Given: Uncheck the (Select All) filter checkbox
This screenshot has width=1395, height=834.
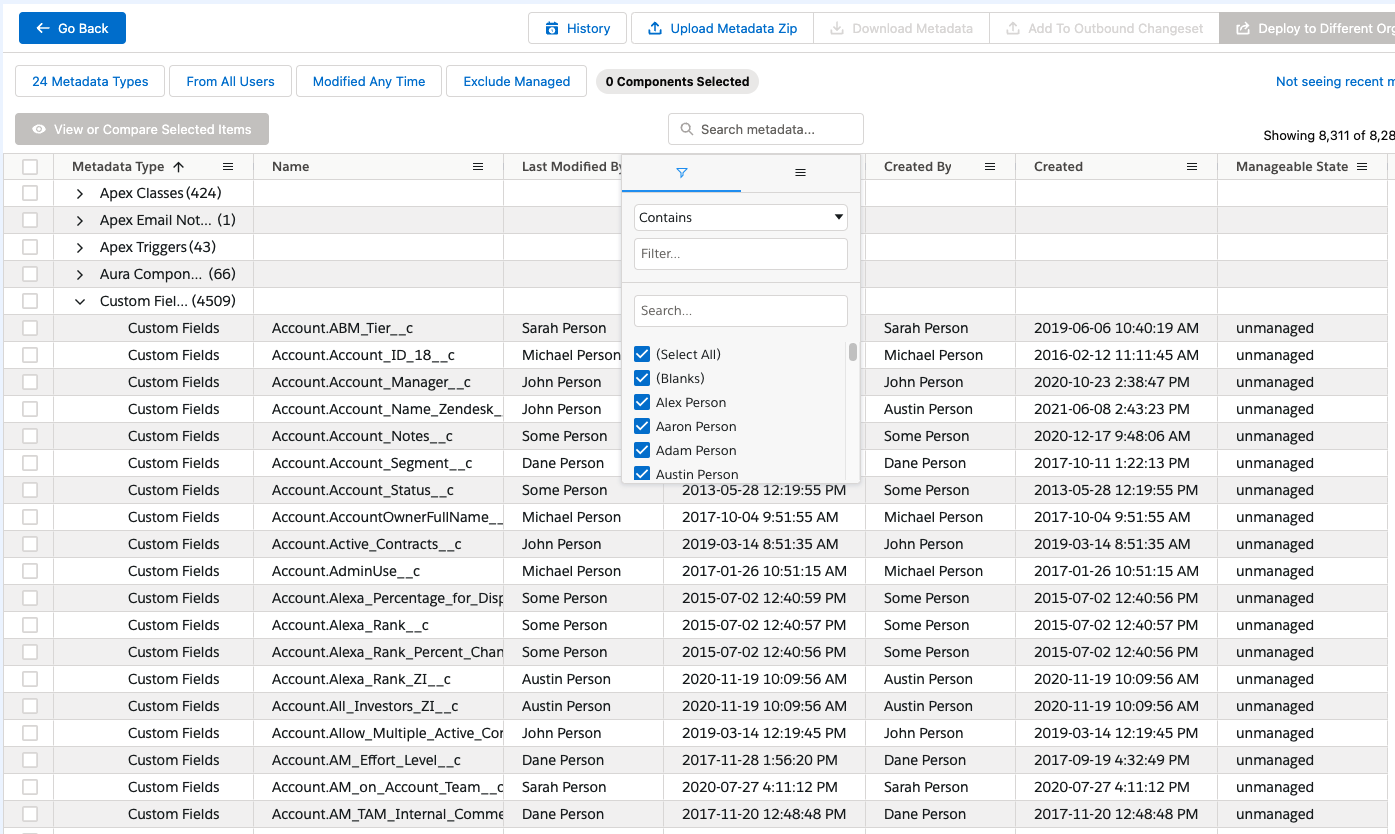Looking at the screenshot, I should click(x=642, y=354).
